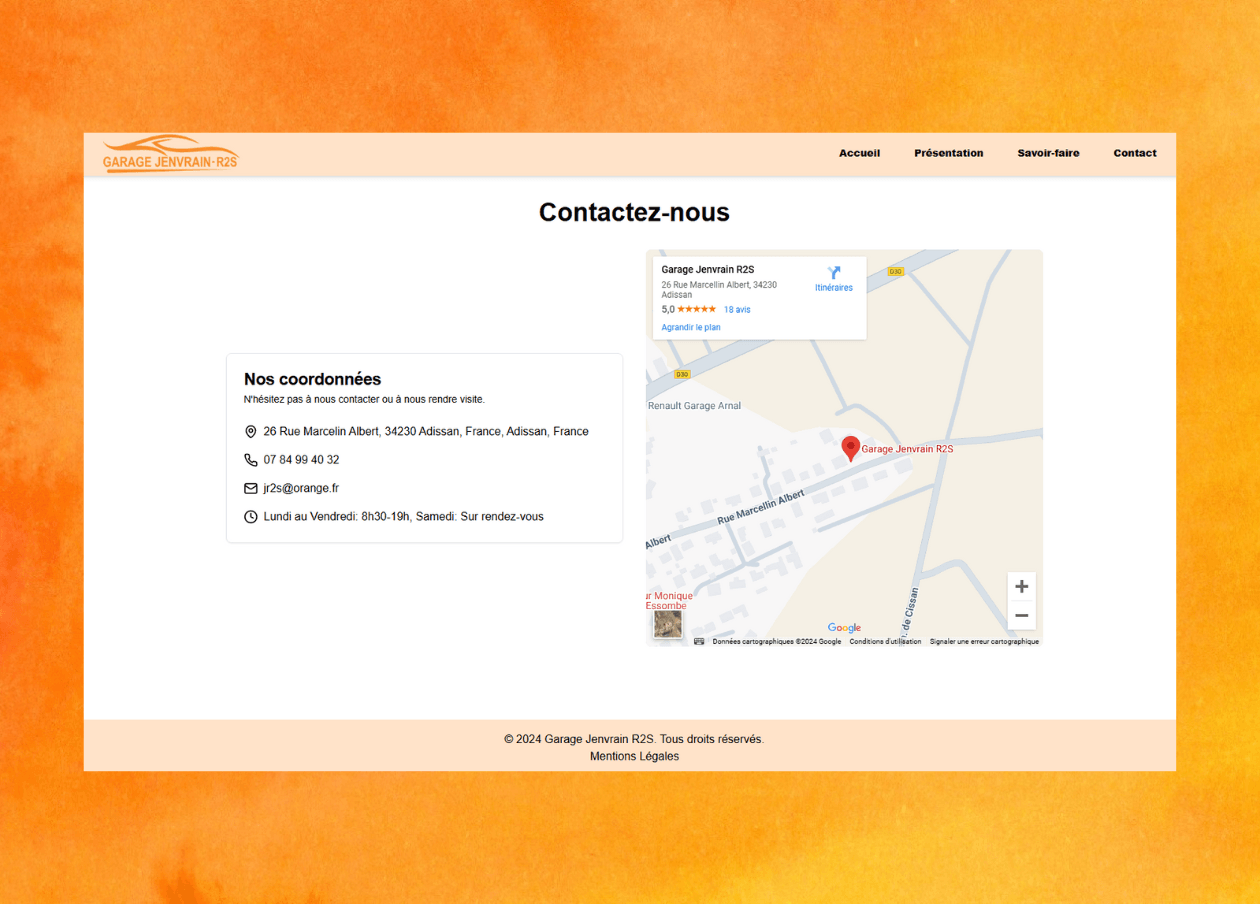
Task: Click the red Garage Jenvrain R2S map pin
Action: [x=851, y=448]
